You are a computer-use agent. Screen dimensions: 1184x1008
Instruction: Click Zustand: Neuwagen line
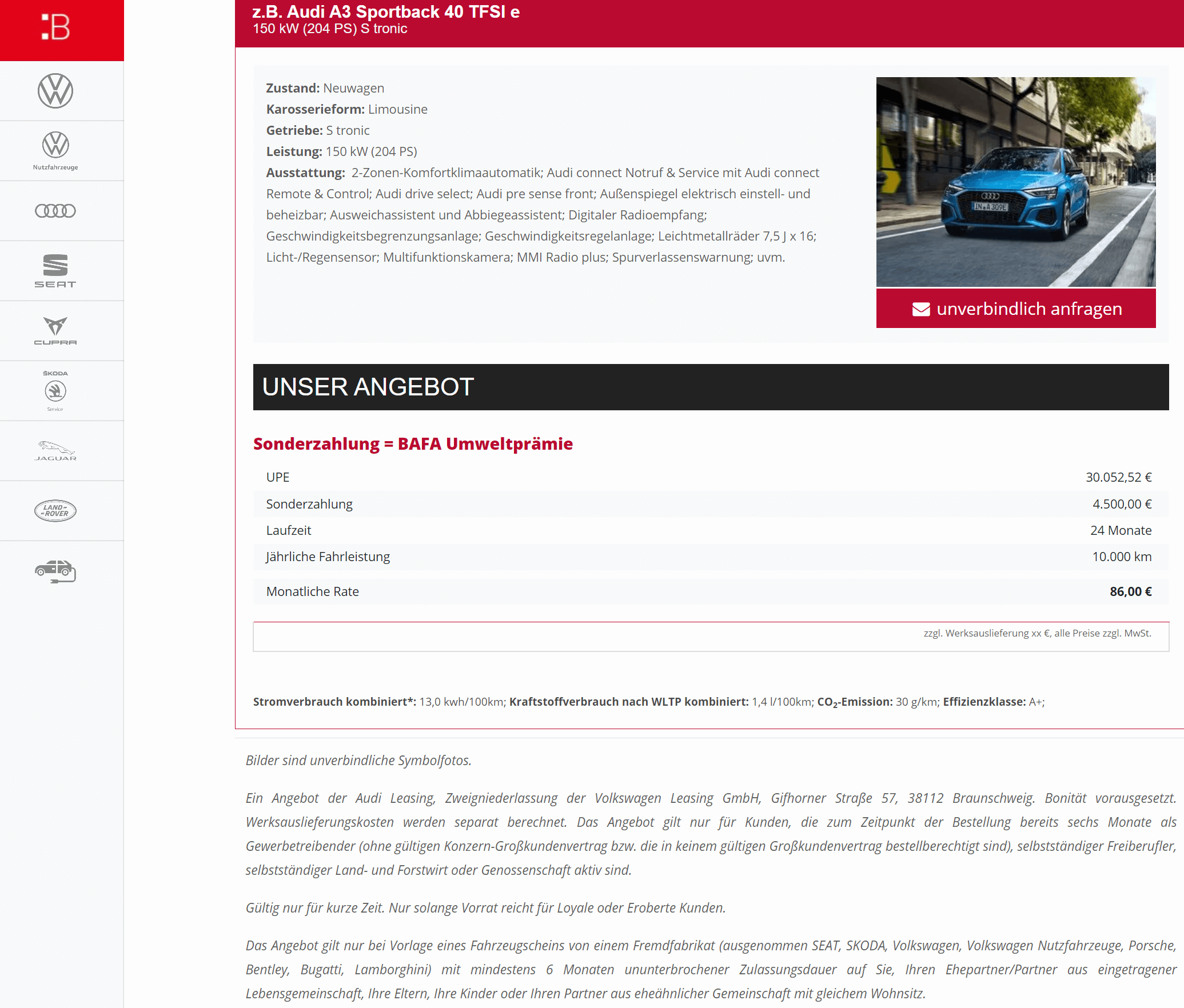coord(325,88)
